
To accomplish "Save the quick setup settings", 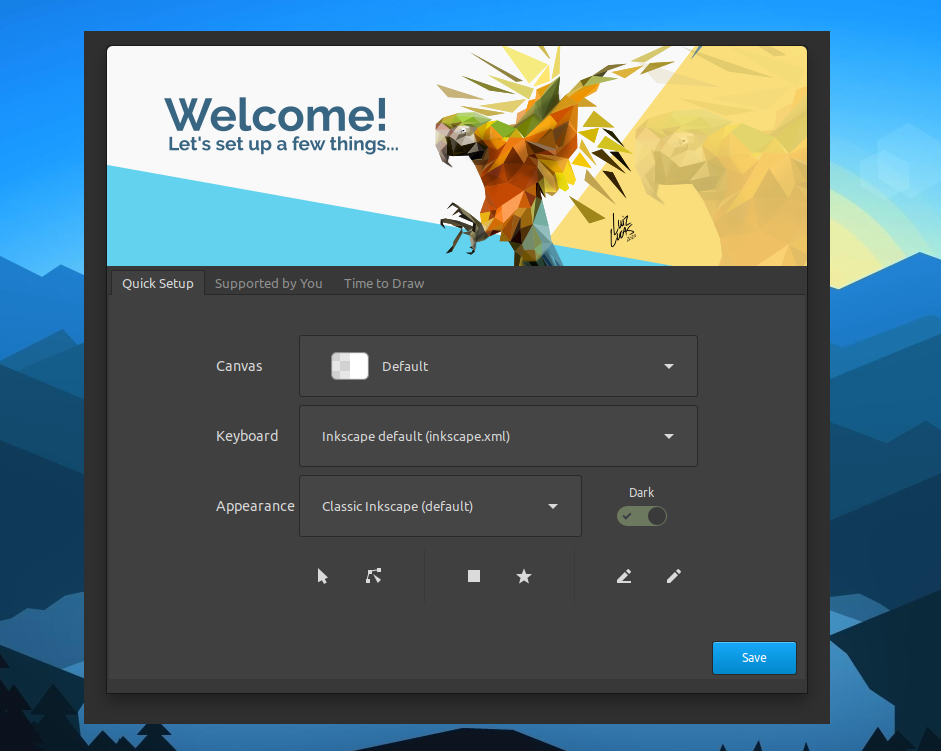I will 754,657.
